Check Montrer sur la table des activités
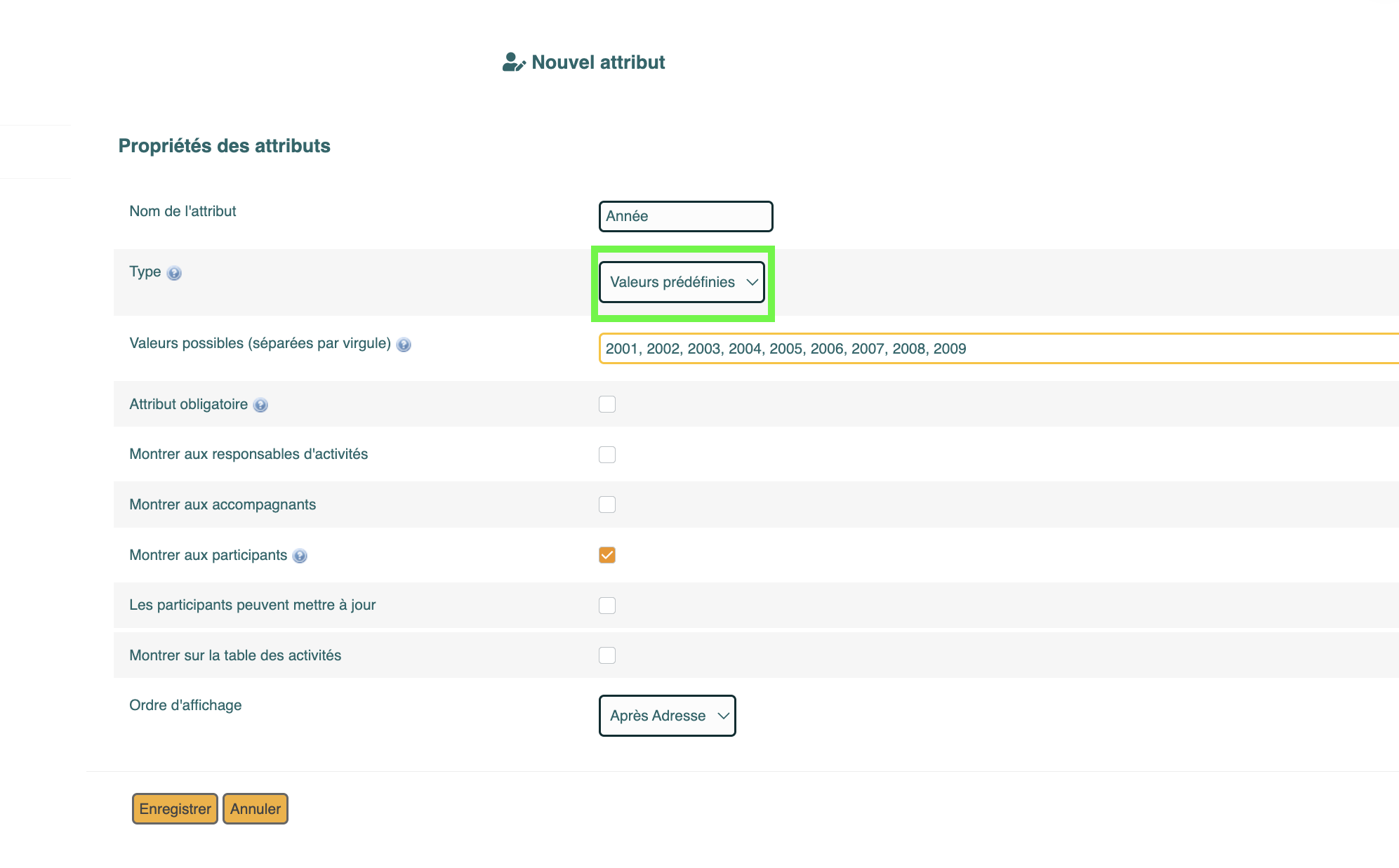Viewport: 1399px width, 868px height. click(607, 655)
